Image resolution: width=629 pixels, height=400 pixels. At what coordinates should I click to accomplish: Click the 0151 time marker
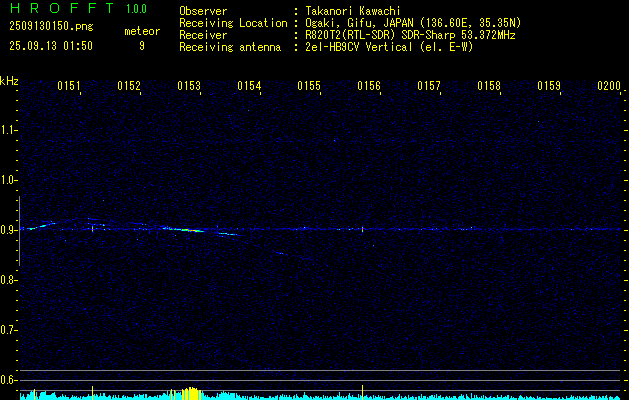point(69,86)
